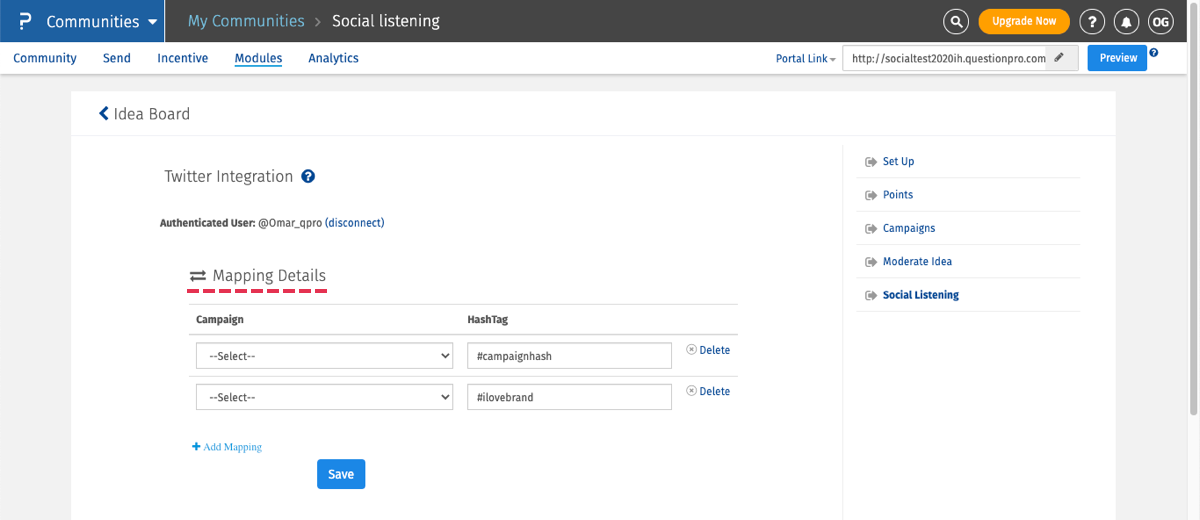This screenshot has height=520, width=1200.
Task: Click the disconnect link
Action: coord(355,223)
